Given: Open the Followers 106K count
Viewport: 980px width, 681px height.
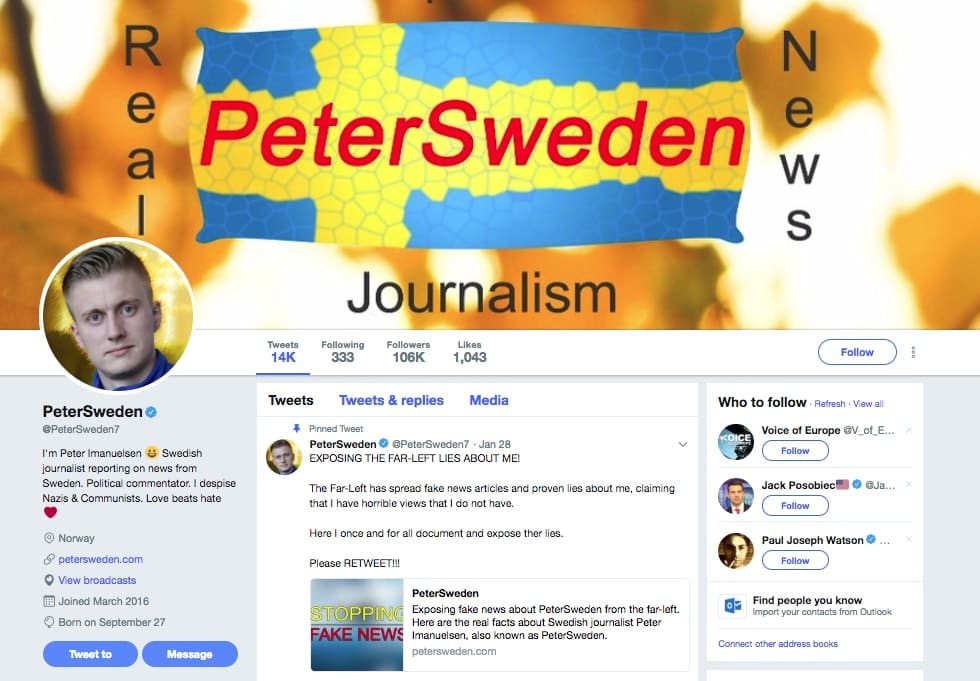Looking at the screenshot, I should pyautogui.click(x=408, y=352).
